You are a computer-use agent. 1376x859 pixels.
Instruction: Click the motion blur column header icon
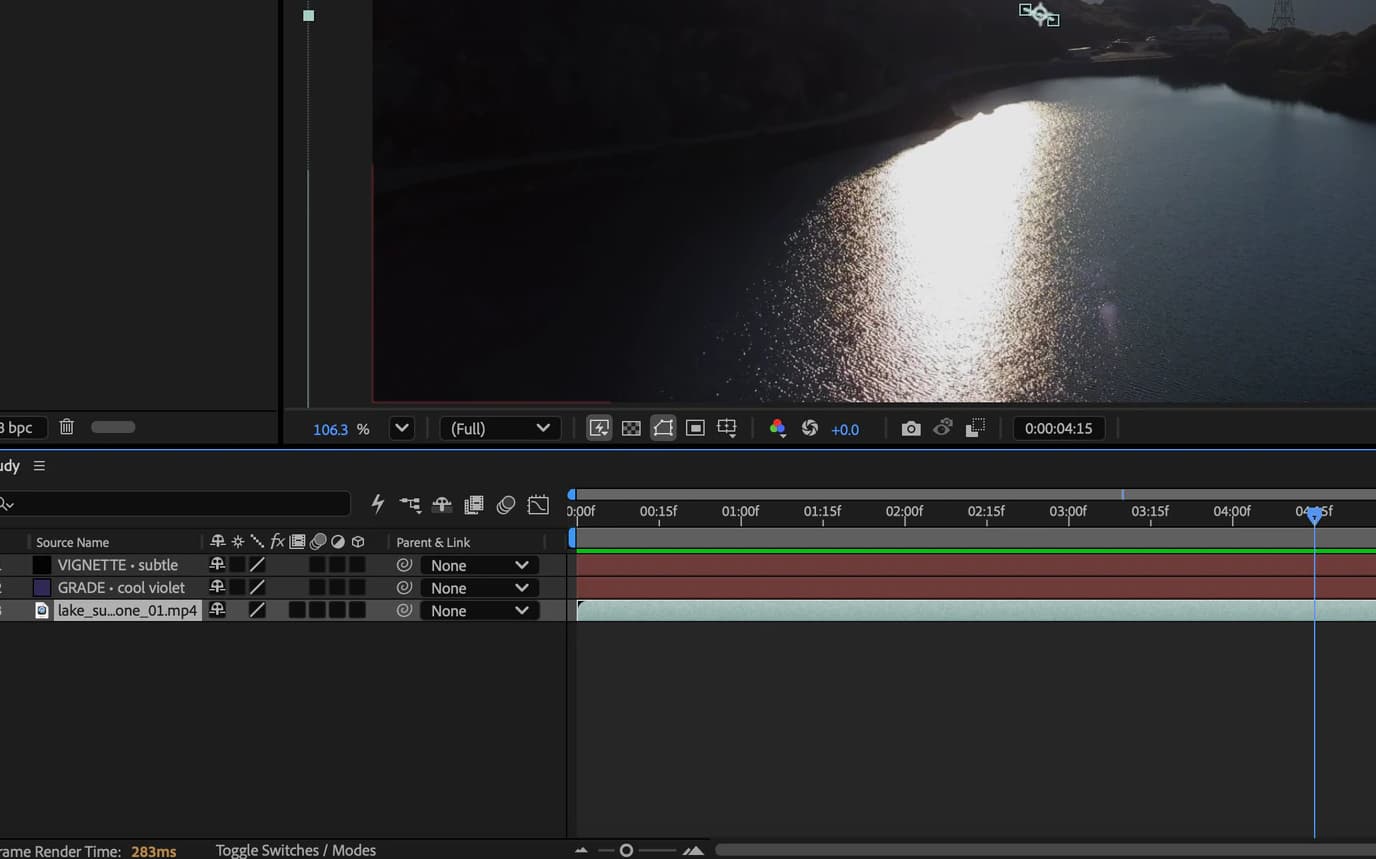tap(318, 542)
